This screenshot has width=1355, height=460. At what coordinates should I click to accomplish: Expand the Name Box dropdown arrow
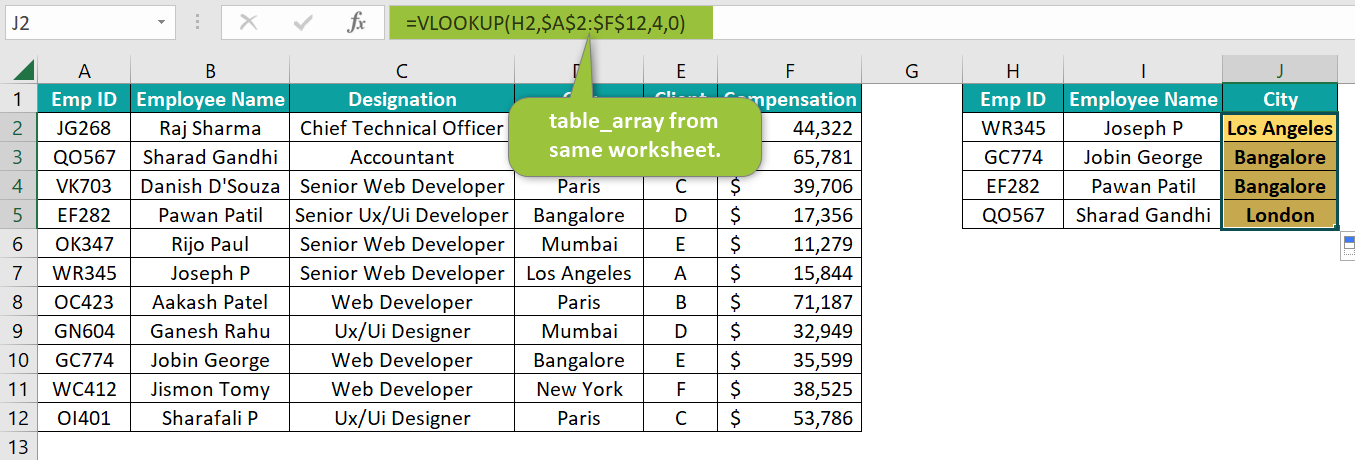pos(162,22)
